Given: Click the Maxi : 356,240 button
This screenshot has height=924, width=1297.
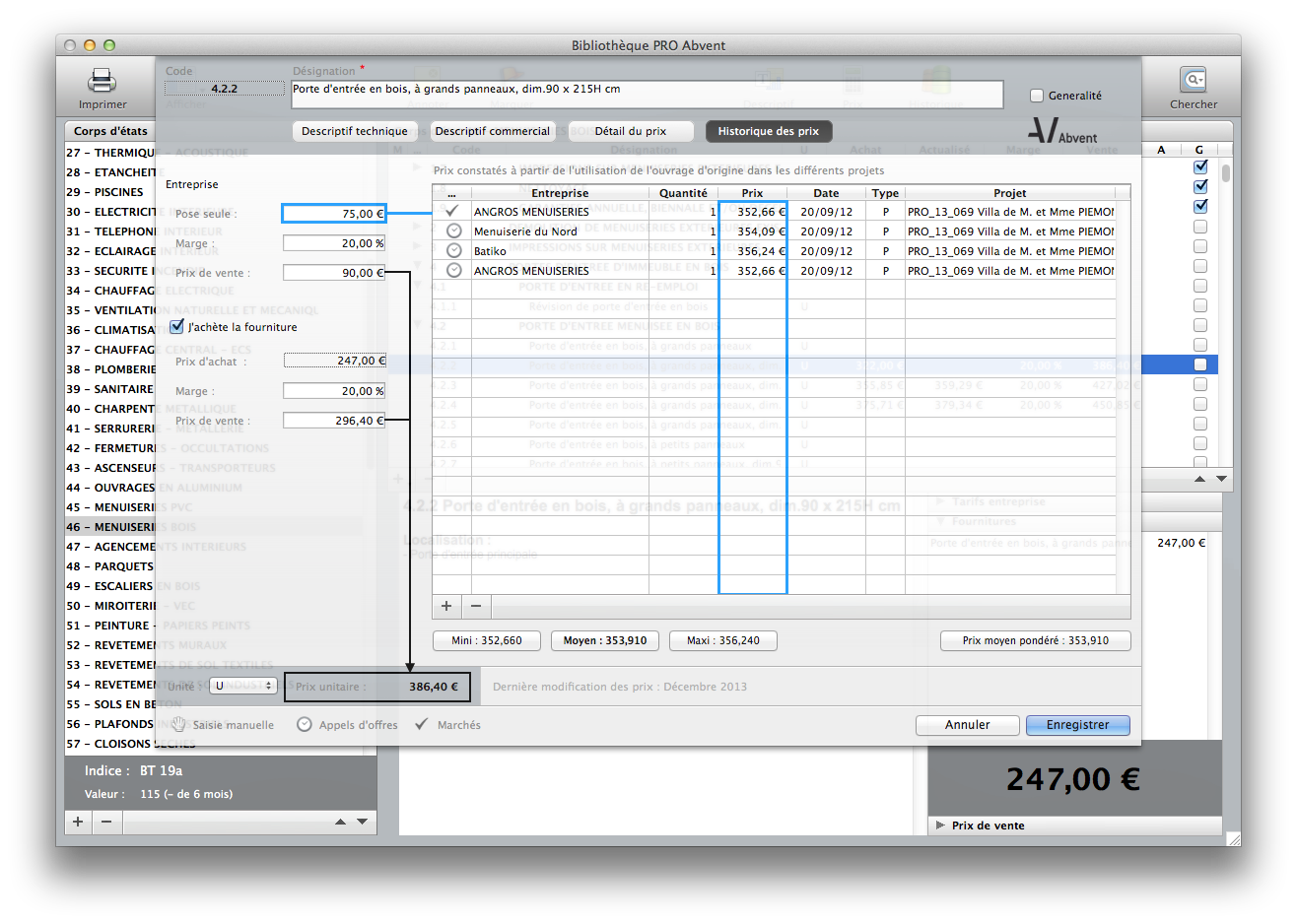Looking at the screenshot, I should [723, 640].
